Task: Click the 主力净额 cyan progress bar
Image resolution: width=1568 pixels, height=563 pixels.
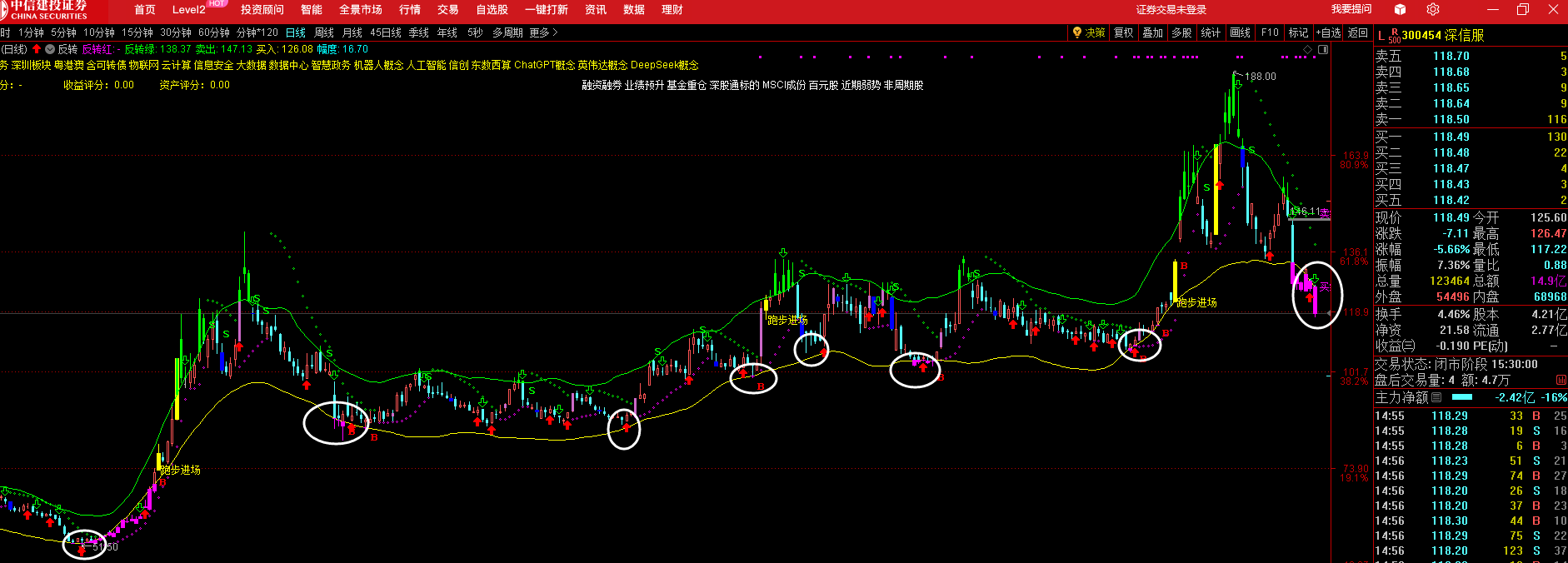Action: click(x=1462, y=397)
